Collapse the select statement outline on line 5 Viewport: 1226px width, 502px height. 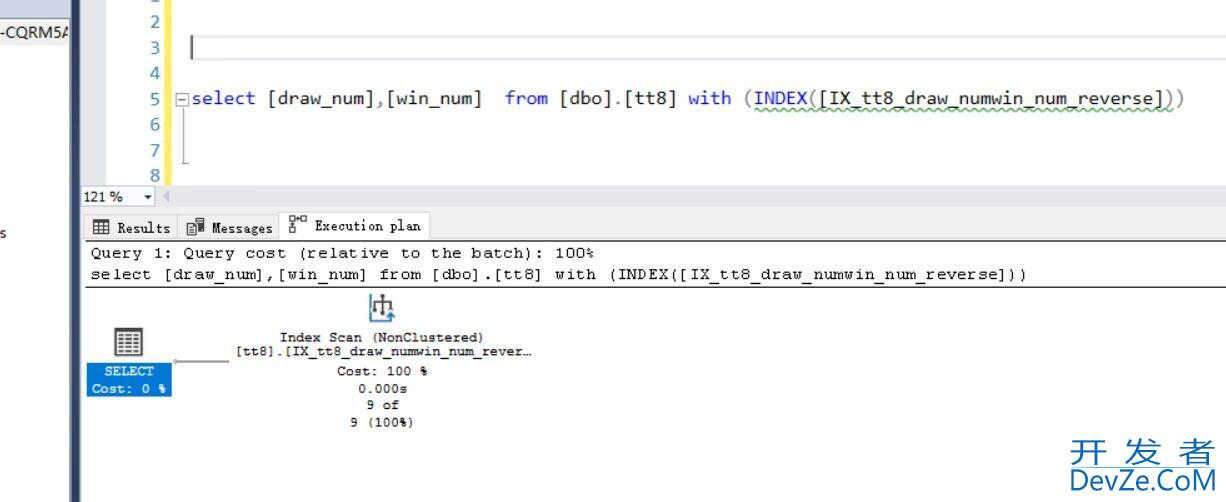click(x=181, y=99)
